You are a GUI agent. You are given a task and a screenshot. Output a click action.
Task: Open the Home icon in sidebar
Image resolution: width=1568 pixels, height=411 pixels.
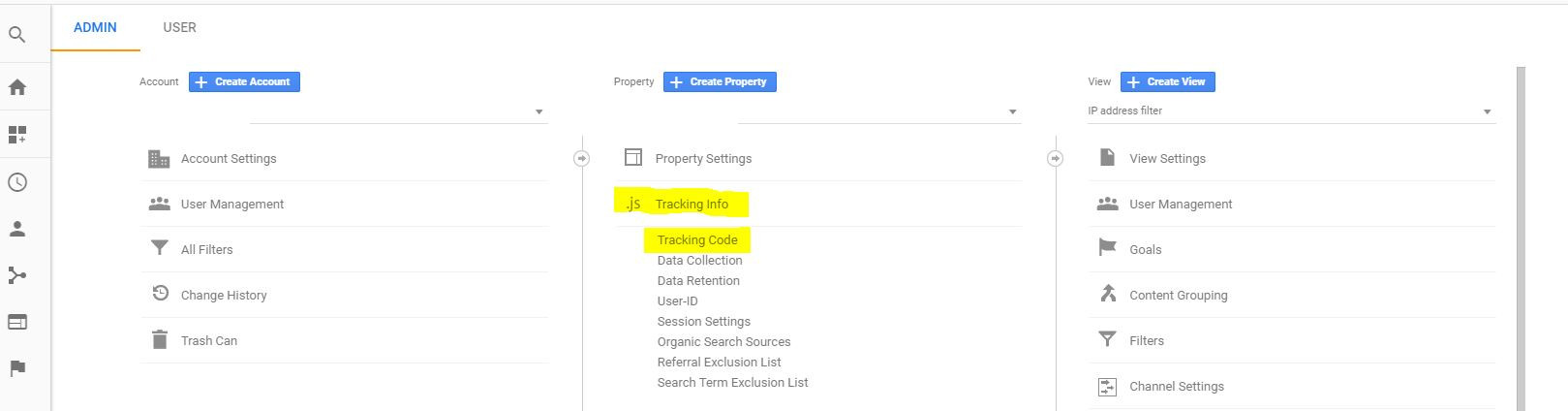click(x=16, y=87)
